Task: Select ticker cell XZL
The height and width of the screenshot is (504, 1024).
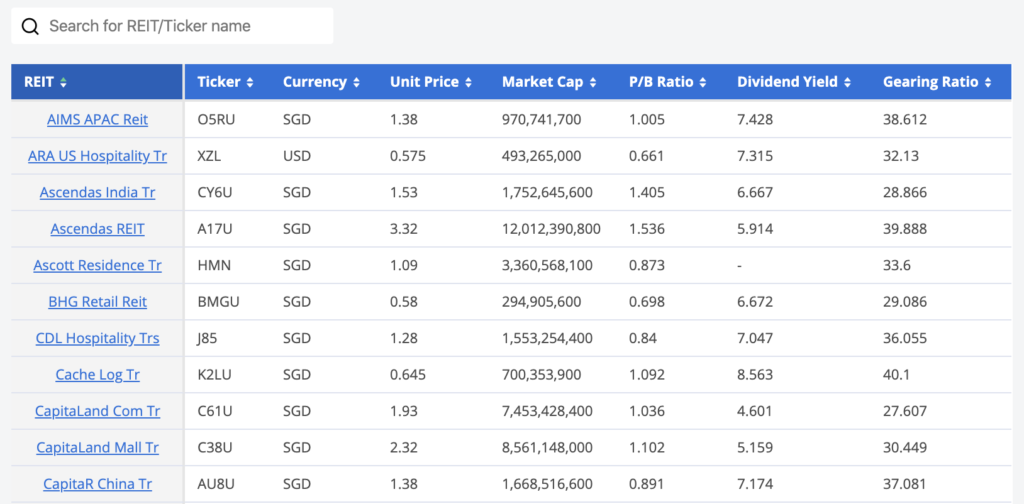Action: [x=208, y=156]
